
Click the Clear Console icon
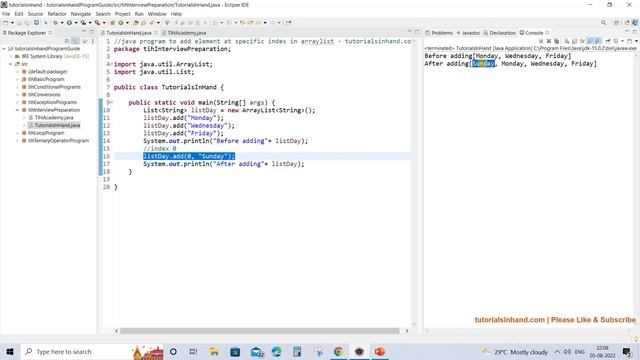[567, 41]
